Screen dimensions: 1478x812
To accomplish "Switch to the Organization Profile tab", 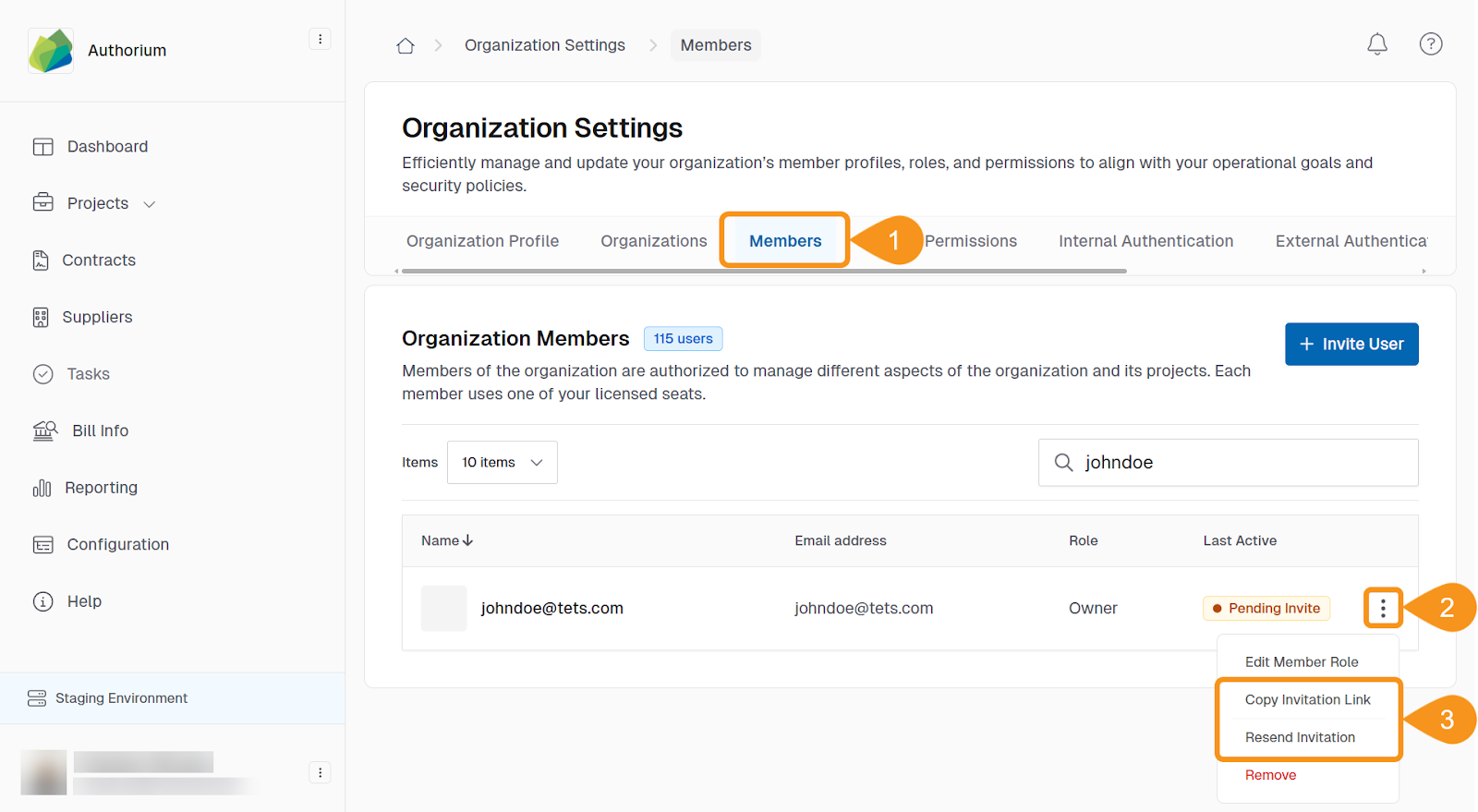I will point(482,241).
